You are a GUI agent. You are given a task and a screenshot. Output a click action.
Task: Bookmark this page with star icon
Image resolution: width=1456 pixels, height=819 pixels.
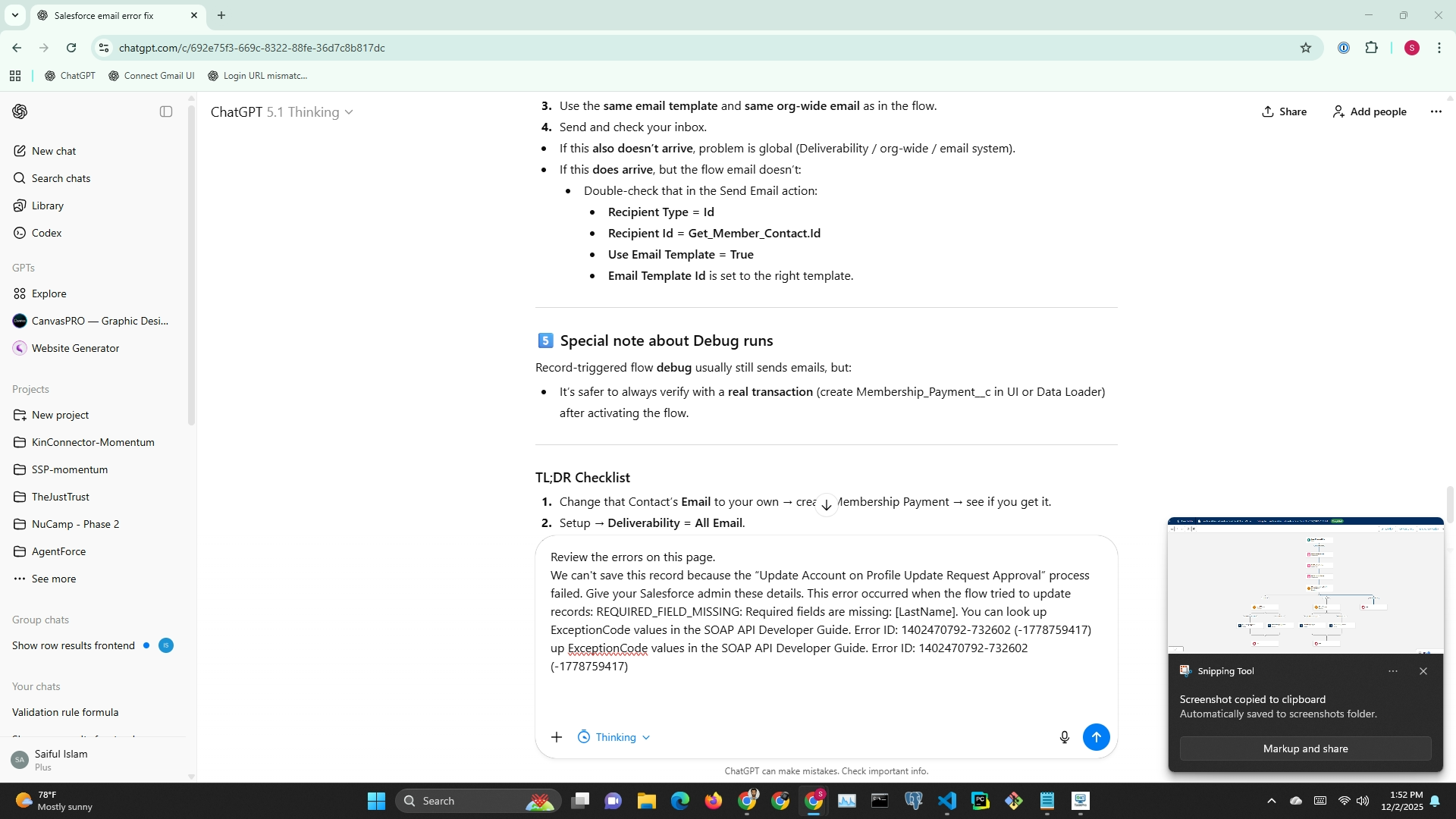coord(1305,48)
